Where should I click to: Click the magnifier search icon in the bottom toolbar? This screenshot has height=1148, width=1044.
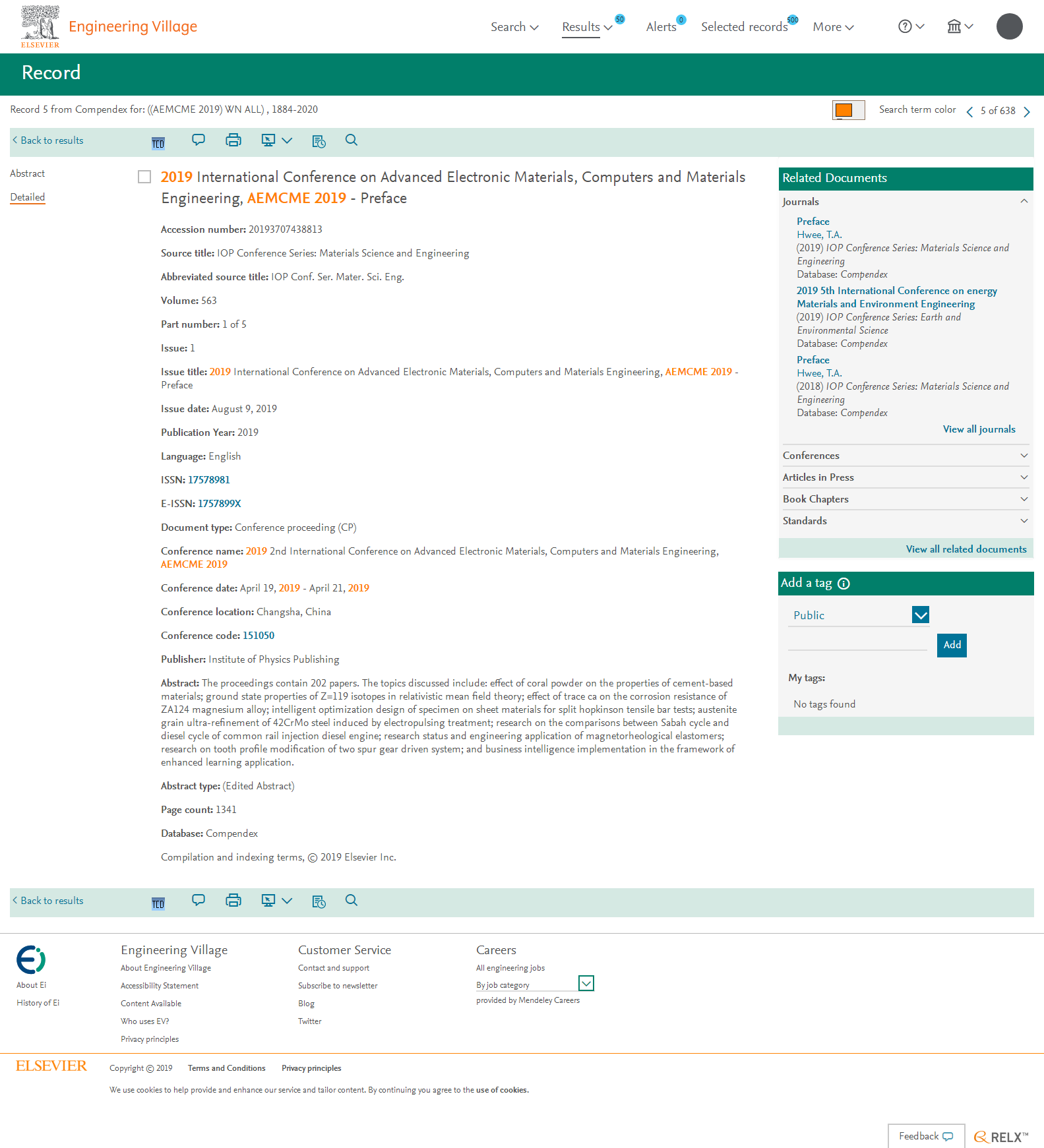352,900
